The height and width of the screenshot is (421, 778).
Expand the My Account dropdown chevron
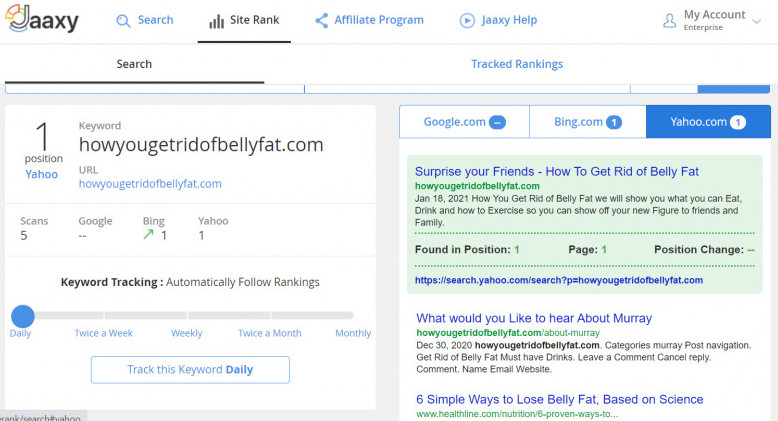(756, 21)
